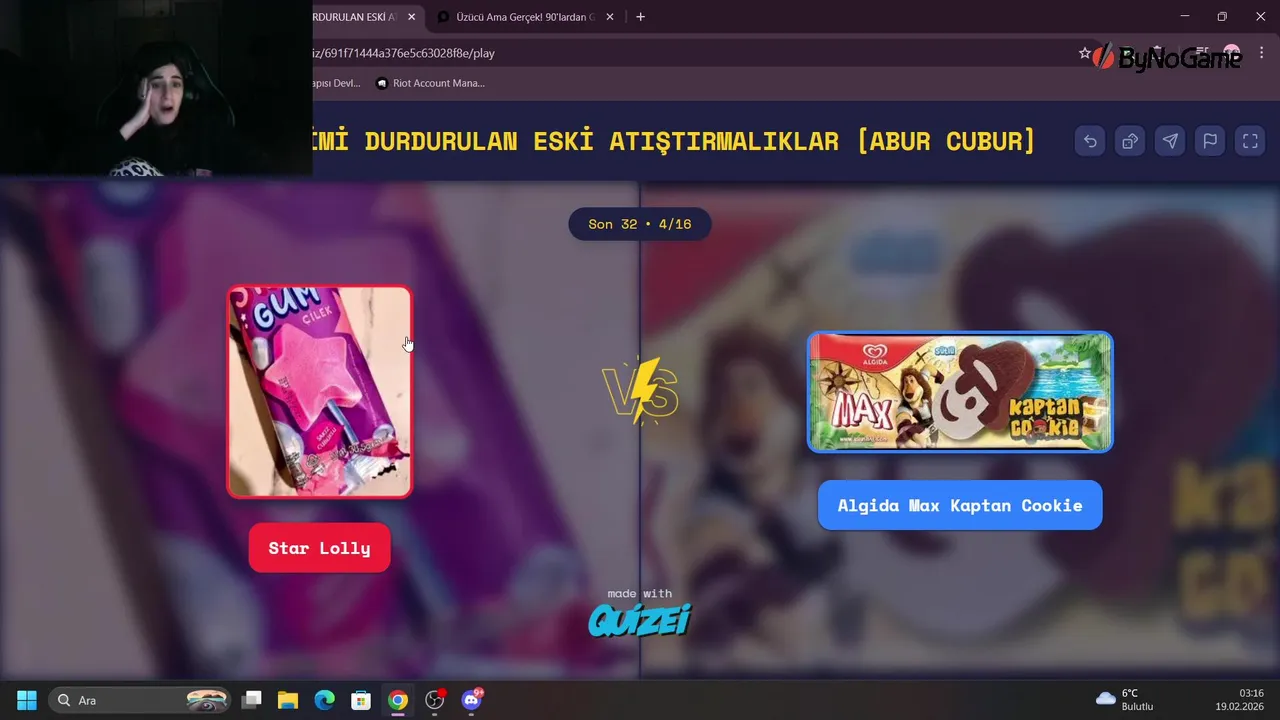
Task: Close the Üzücü Ama Gerçek tab
Action: click(611, 17)
